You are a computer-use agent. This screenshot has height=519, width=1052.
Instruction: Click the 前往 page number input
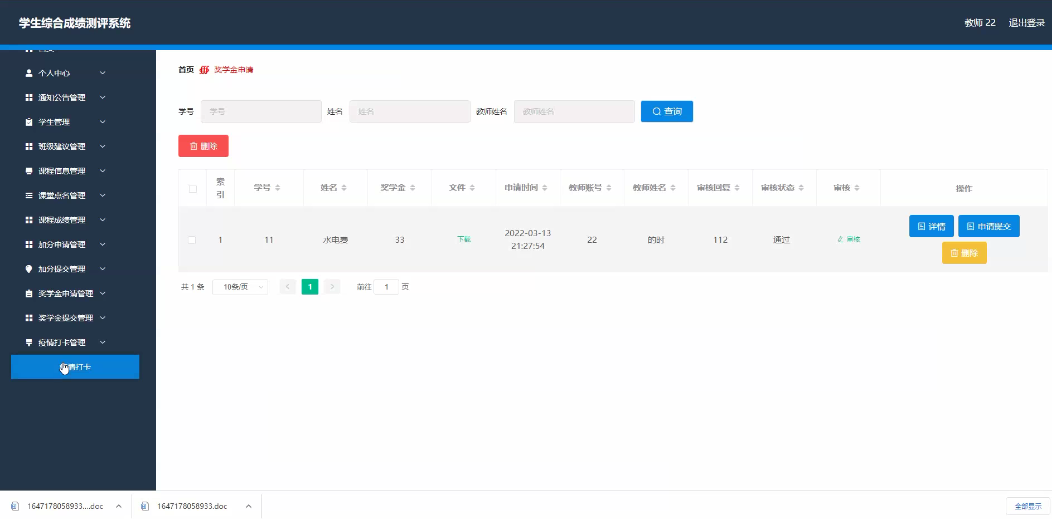386,287
